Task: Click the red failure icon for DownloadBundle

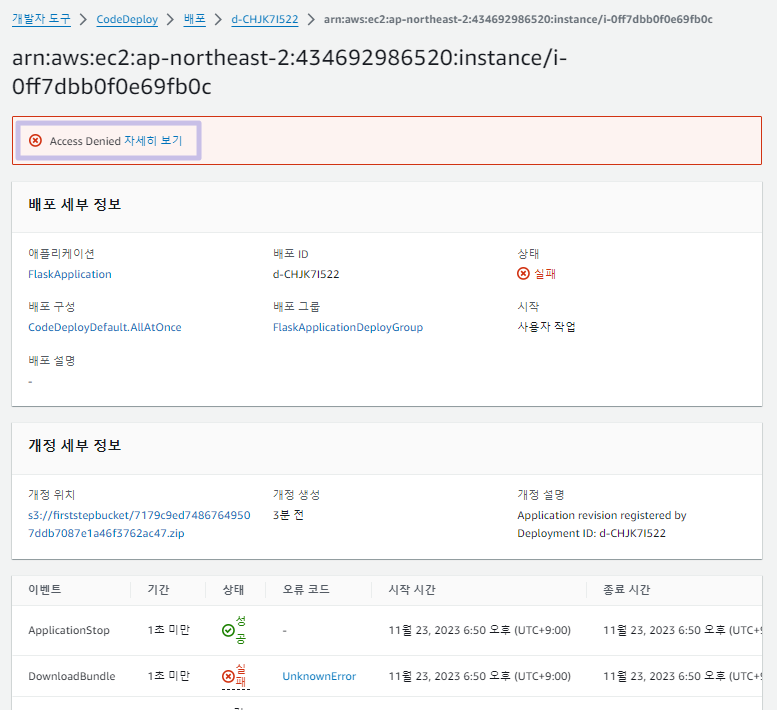Action: [228, 676]
